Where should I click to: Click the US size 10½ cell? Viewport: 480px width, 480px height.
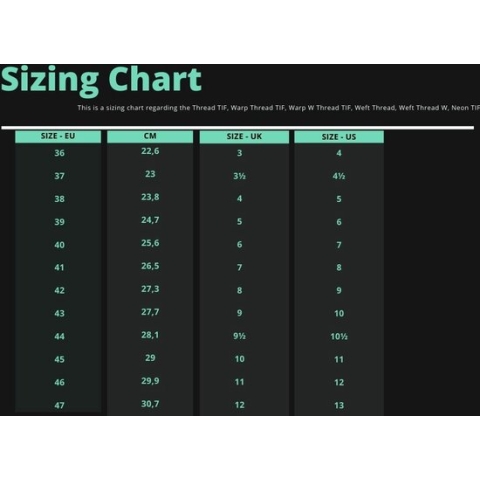339,337
